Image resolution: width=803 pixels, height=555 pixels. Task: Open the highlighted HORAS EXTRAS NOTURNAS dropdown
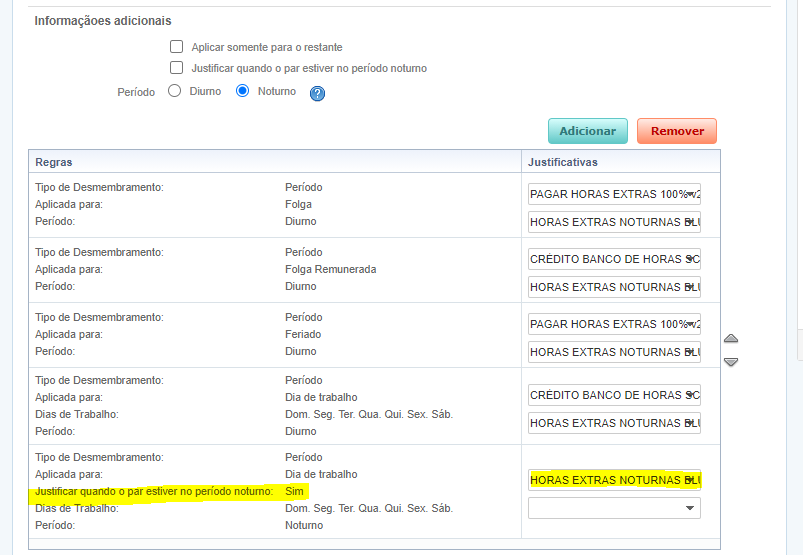point(614,480)
